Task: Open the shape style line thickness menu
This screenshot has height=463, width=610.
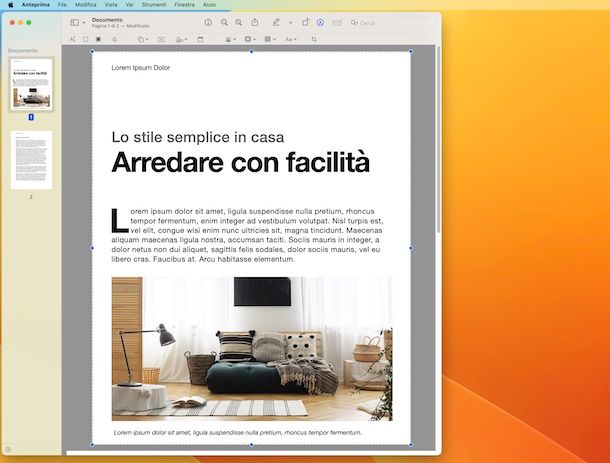Action: coord(231,39)
